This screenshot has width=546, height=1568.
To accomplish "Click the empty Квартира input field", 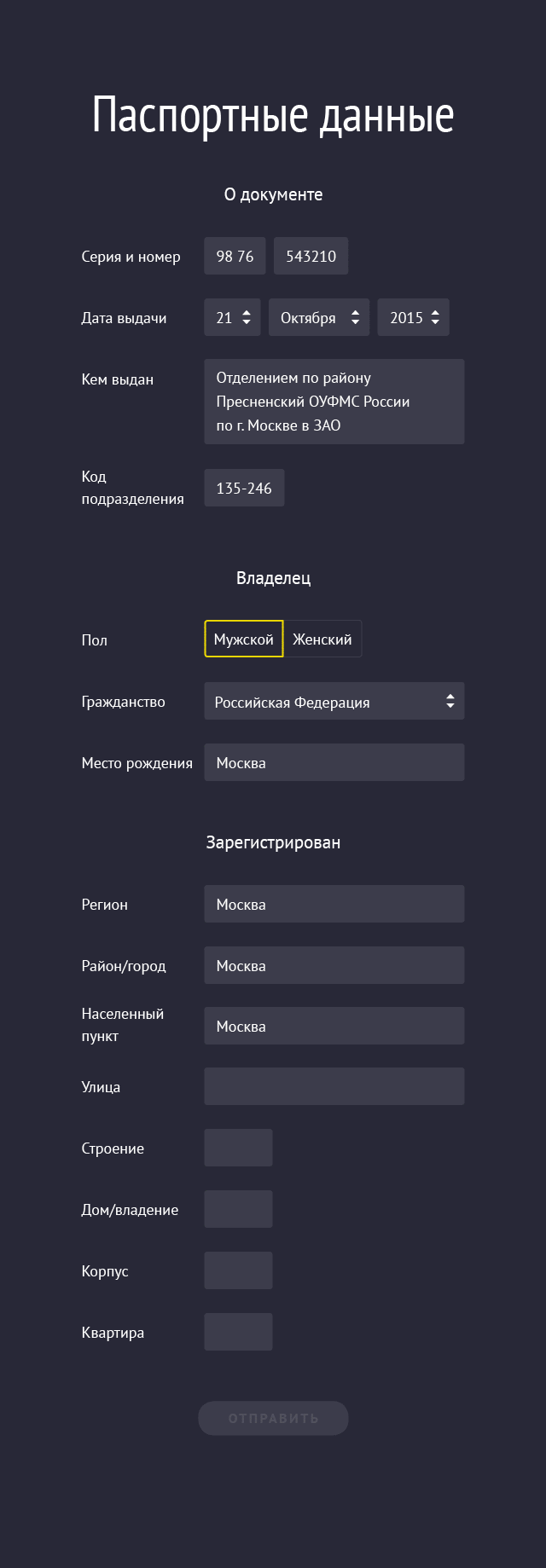I will [238, 1332].
